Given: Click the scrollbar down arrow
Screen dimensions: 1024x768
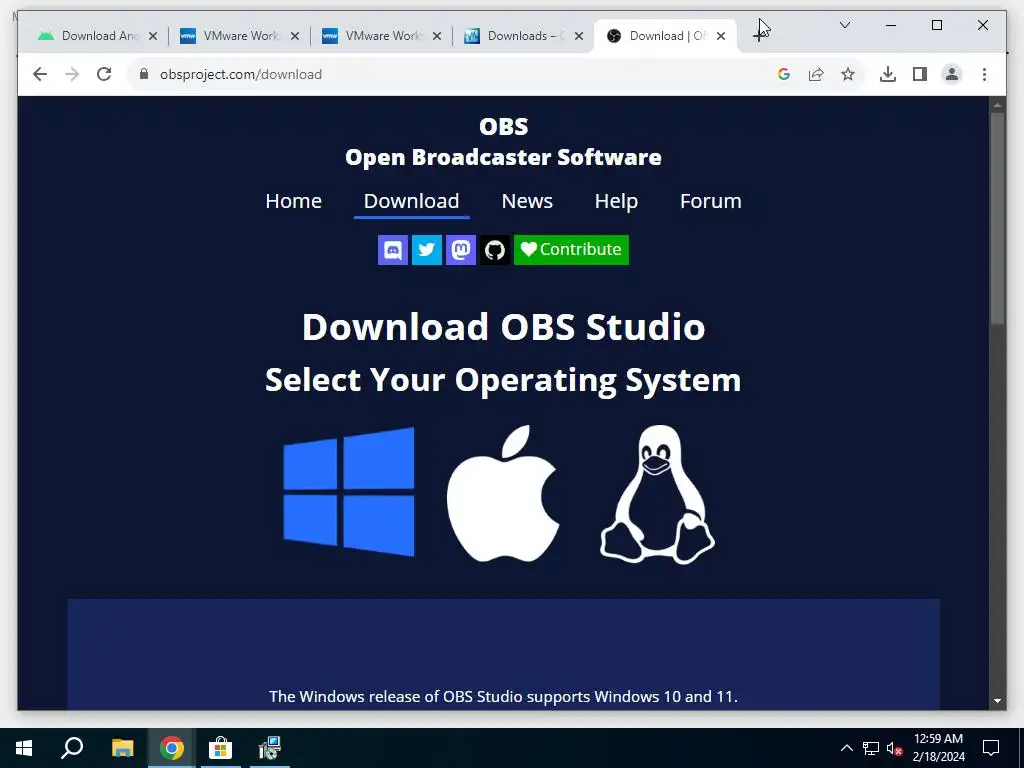Looking at the screenshot, I should tap(997, 701).
